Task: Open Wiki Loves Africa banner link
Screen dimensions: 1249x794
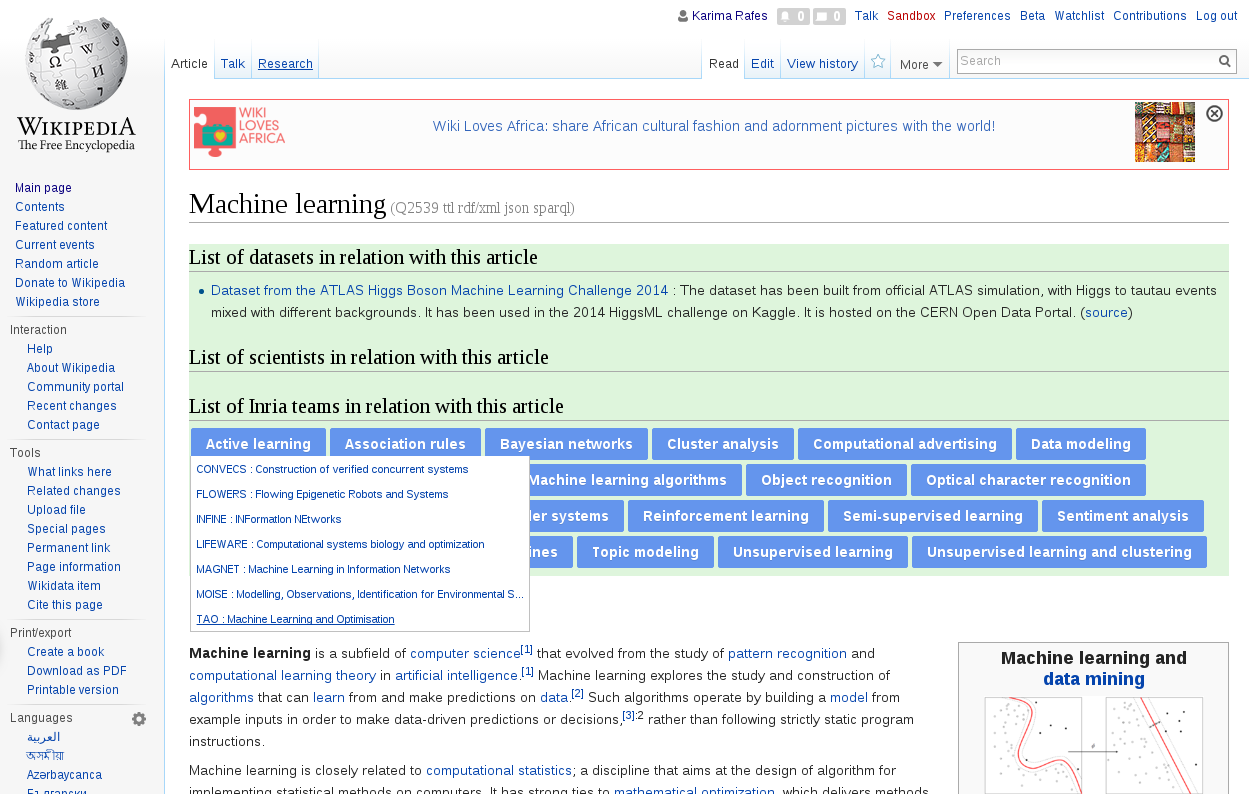Action: pos(714,126)
